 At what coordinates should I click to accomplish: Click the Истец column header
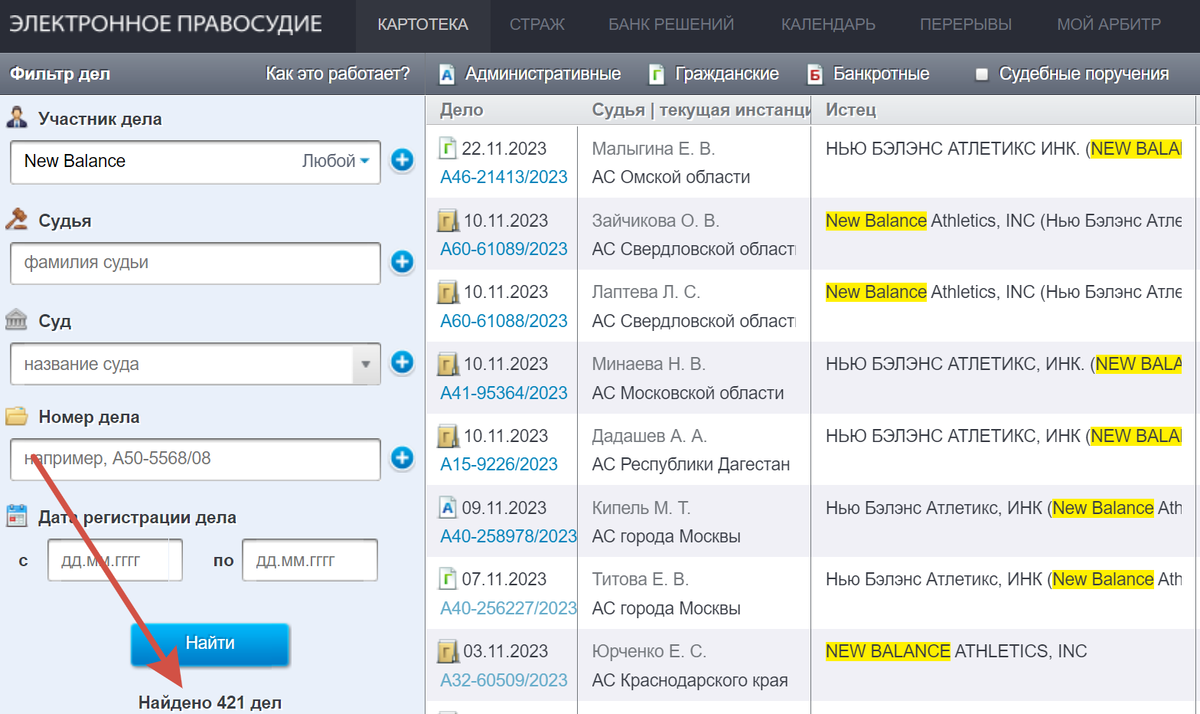(850, 110)
